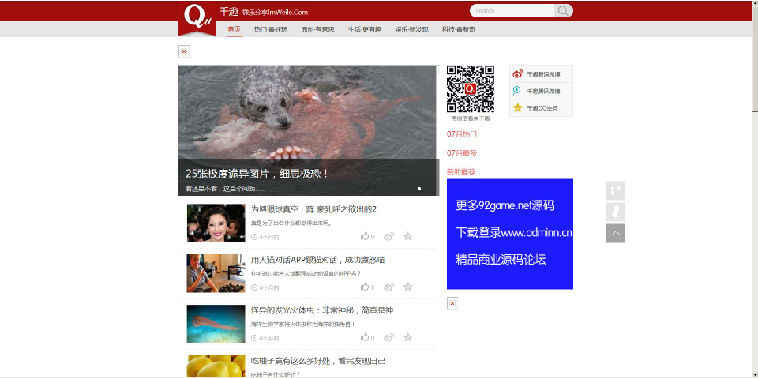Open the third red link above blue ad
This screenshot has width=758, height=378.
point(461,172)
